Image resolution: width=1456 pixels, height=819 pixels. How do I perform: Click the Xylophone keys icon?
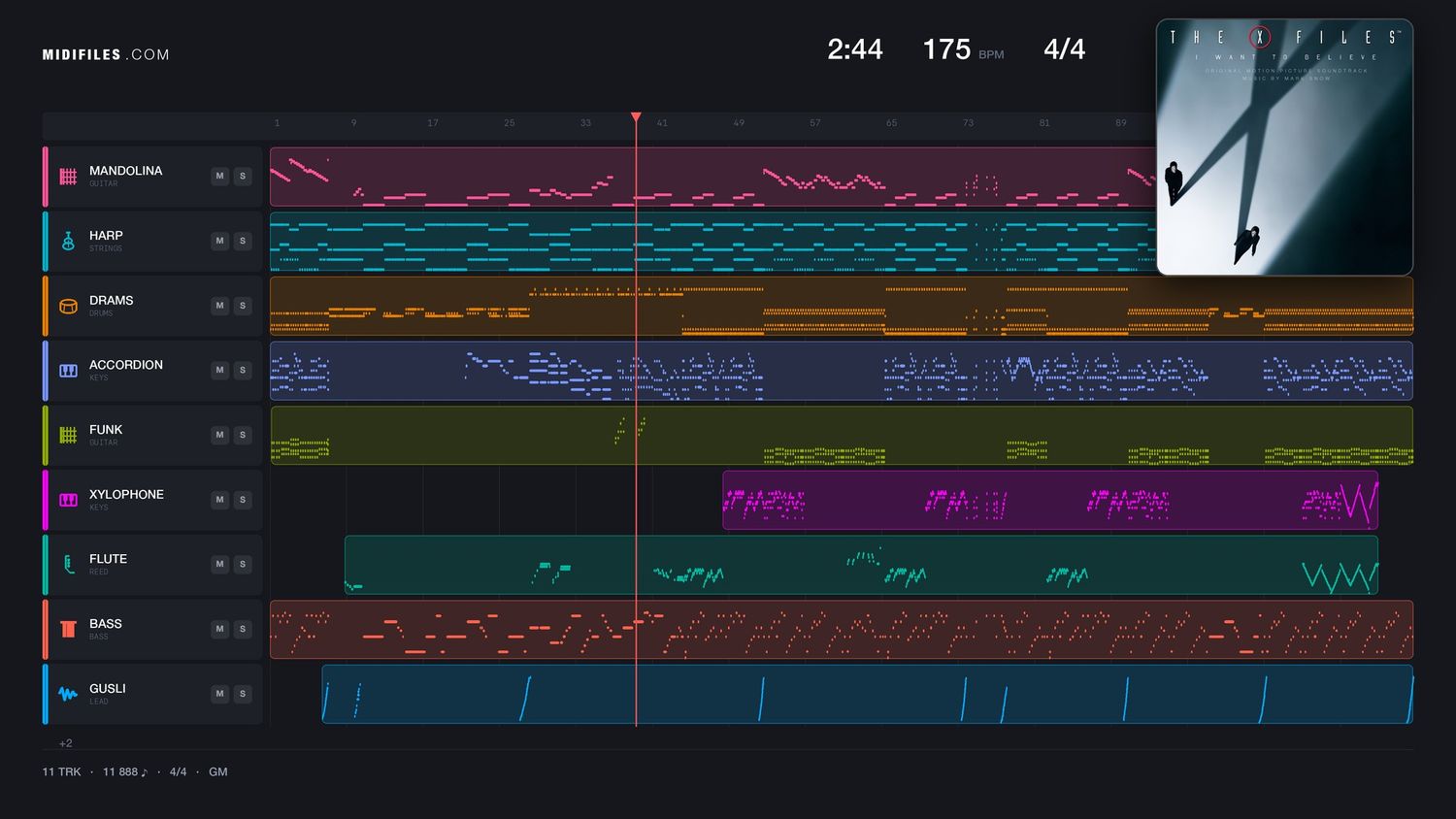(x=68, y=500)
